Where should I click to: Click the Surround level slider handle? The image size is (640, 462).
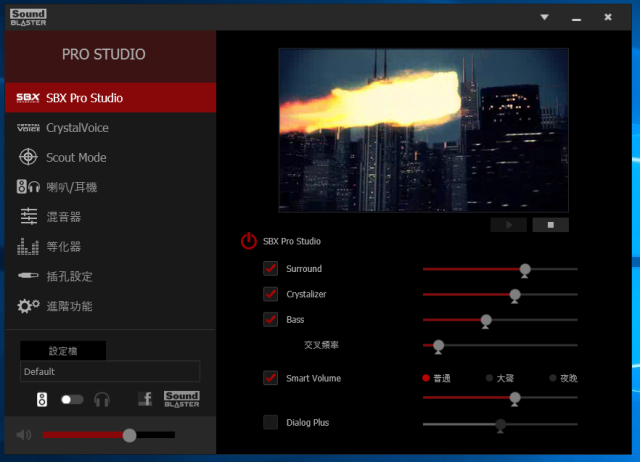pos(525,270)
